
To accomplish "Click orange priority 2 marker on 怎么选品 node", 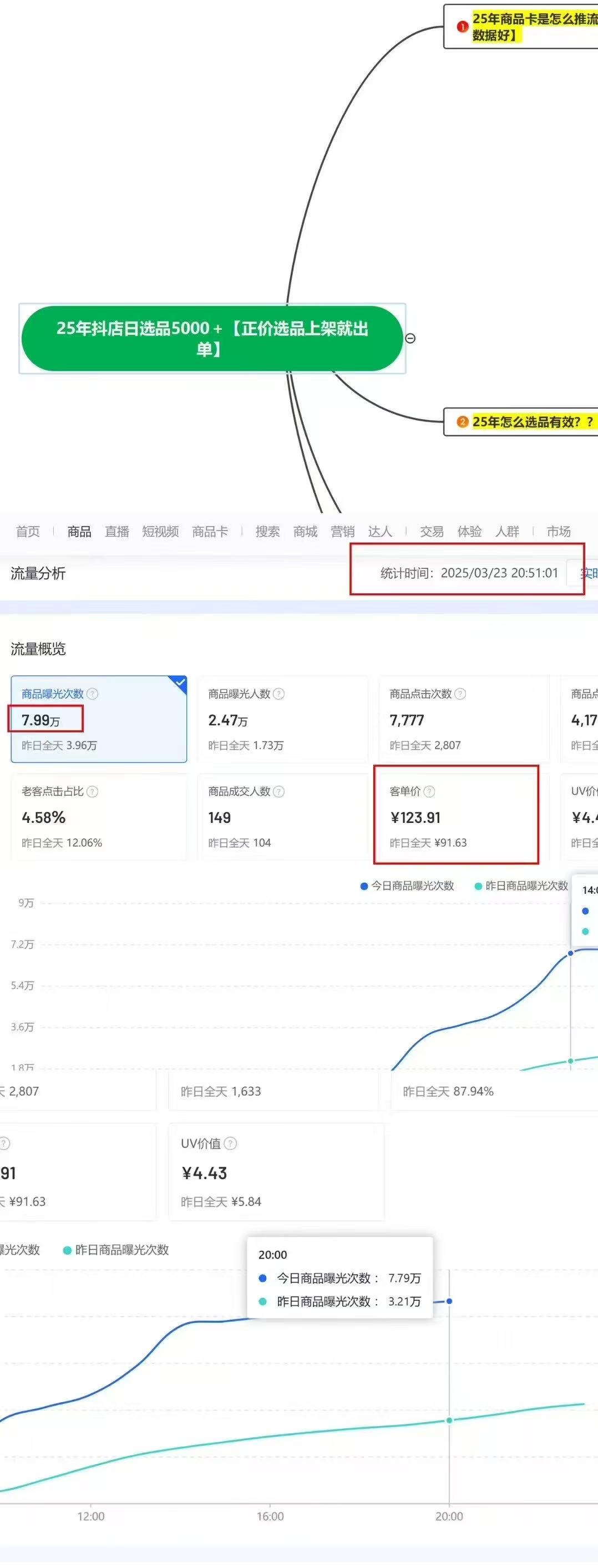I will 462,422.
